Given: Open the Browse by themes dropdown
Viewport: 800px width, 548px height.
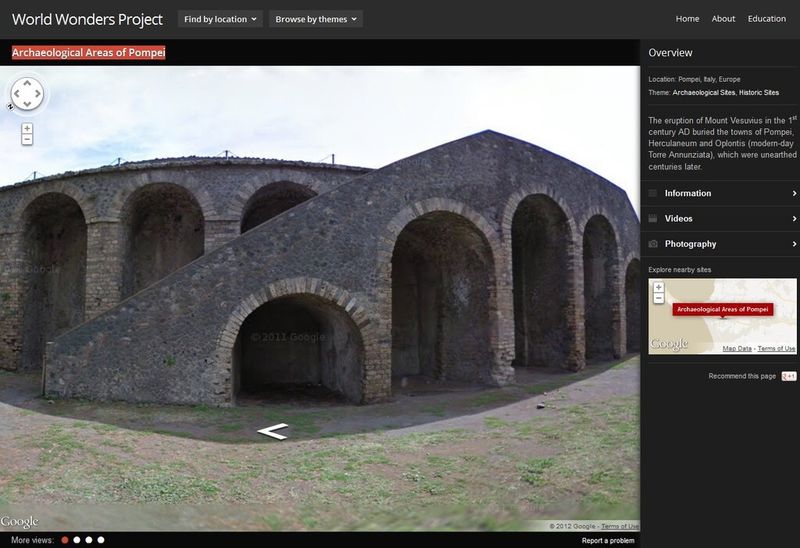Looking at the screenshot, I should pos(316,19).
